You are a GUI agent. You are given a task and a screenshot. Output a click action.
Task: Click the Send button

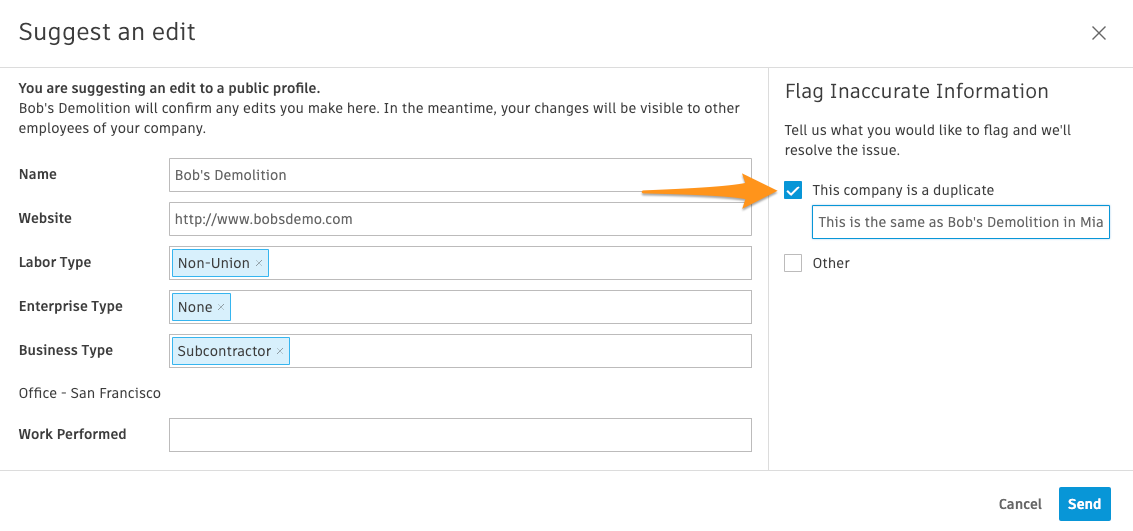click(1084, 504)
